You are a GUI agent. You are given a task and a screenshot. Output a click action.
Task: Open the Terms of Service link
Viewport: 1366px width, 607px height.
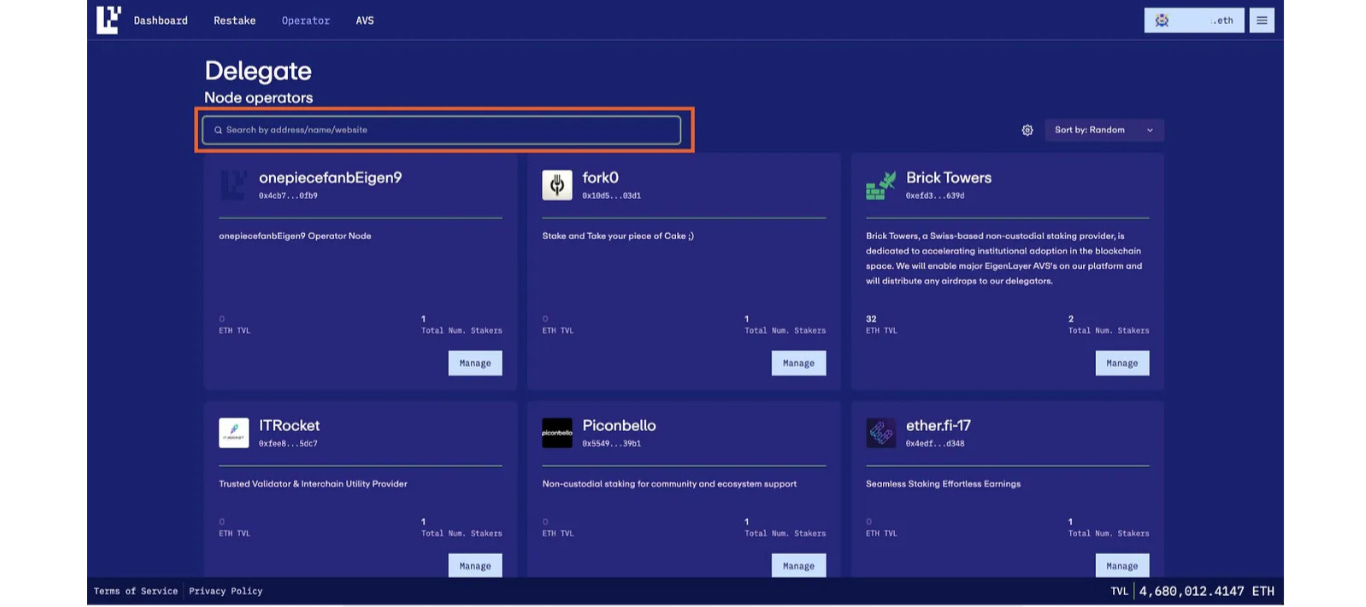click(x=136, y=591)
